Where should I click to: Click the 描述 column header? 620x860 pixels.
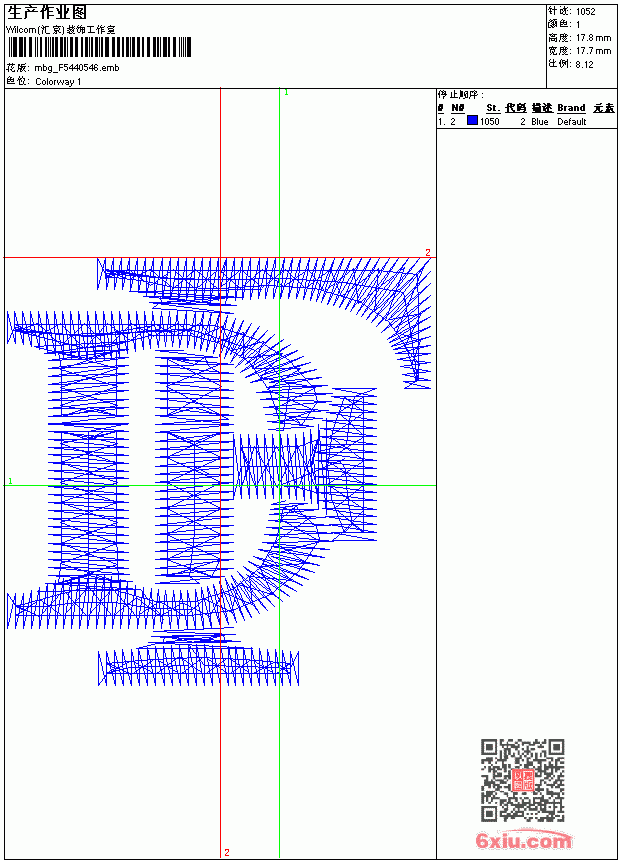click(542, 108)
